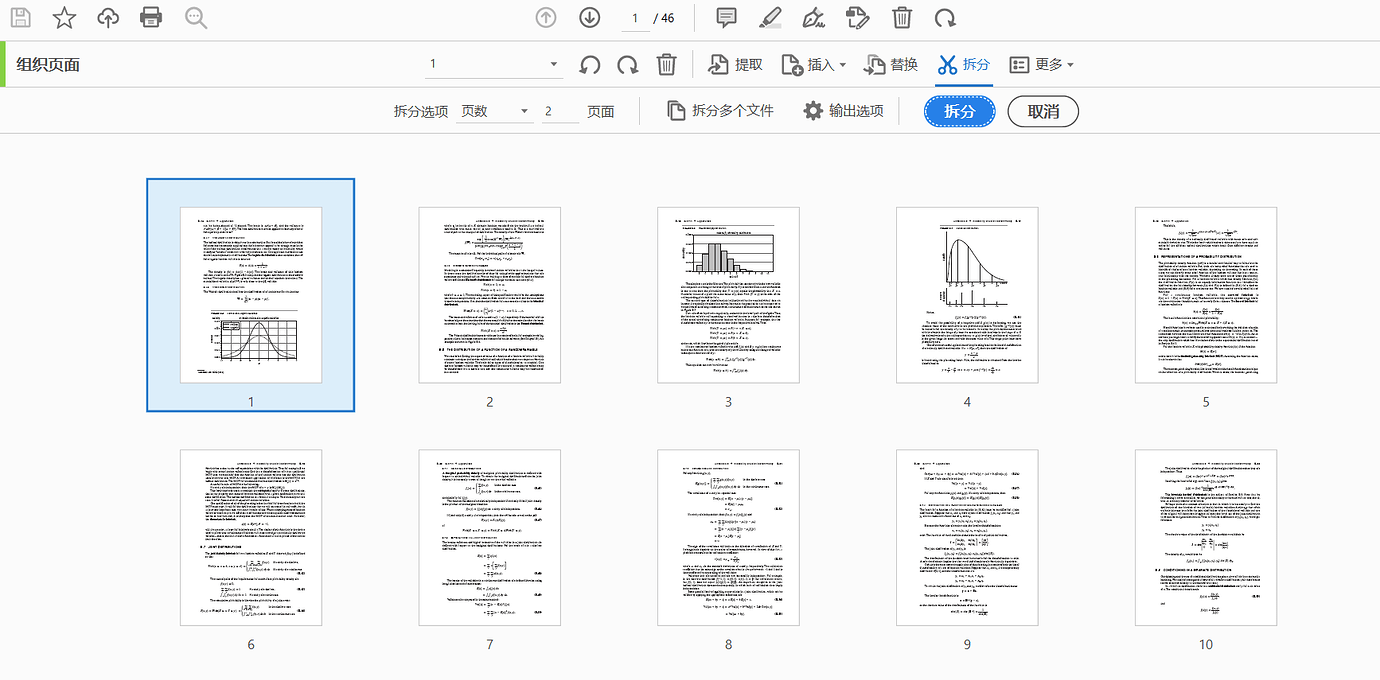Click the star bookmark icon
Viewport: 1380px width, 680px height.
[64, 18]
